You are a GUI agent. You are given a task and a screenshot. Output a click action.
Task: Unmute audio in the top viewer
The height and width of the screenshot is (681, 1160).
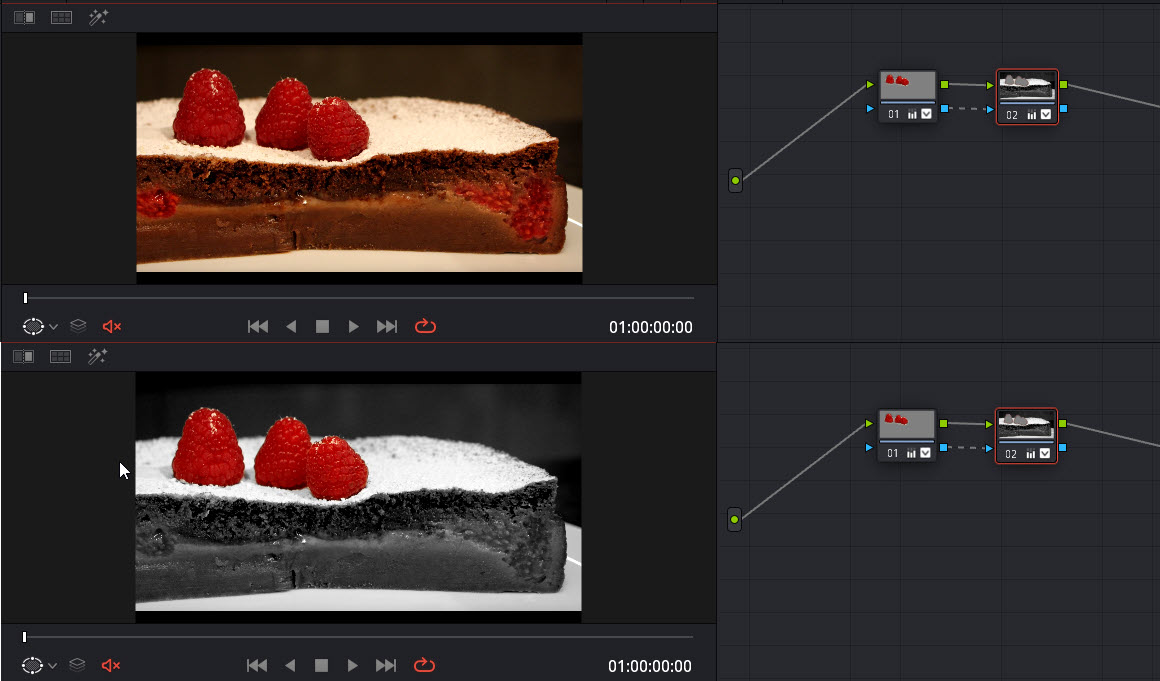tap(111, 327)
